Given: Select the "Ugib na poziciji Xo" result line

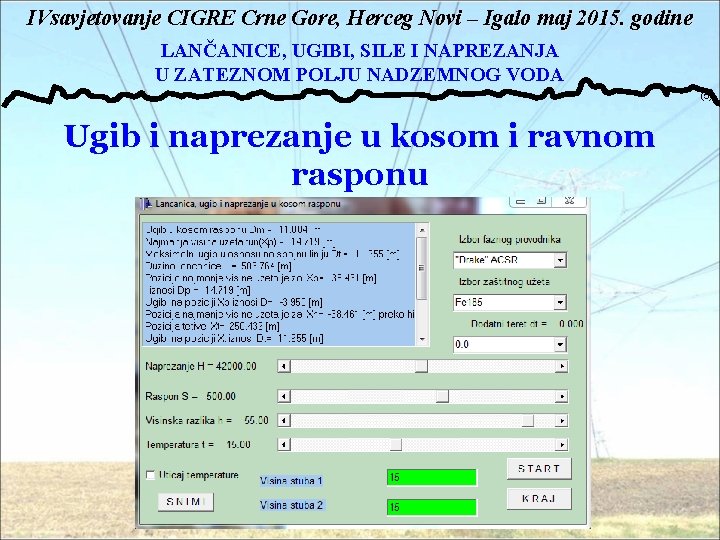Looking at the screenshot, I should [234, 302].
